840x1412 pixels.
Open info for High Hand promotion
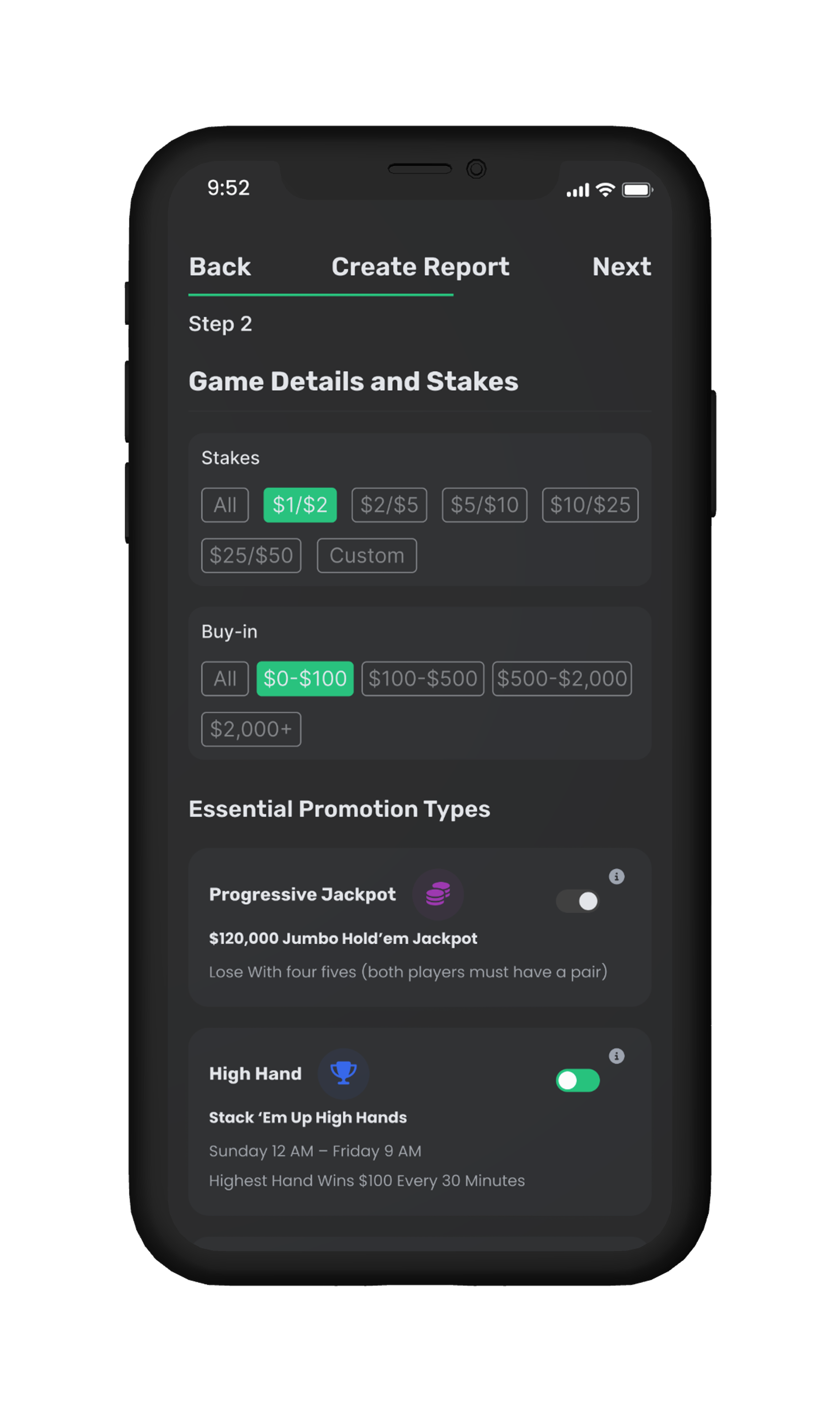coord(616,1056)
